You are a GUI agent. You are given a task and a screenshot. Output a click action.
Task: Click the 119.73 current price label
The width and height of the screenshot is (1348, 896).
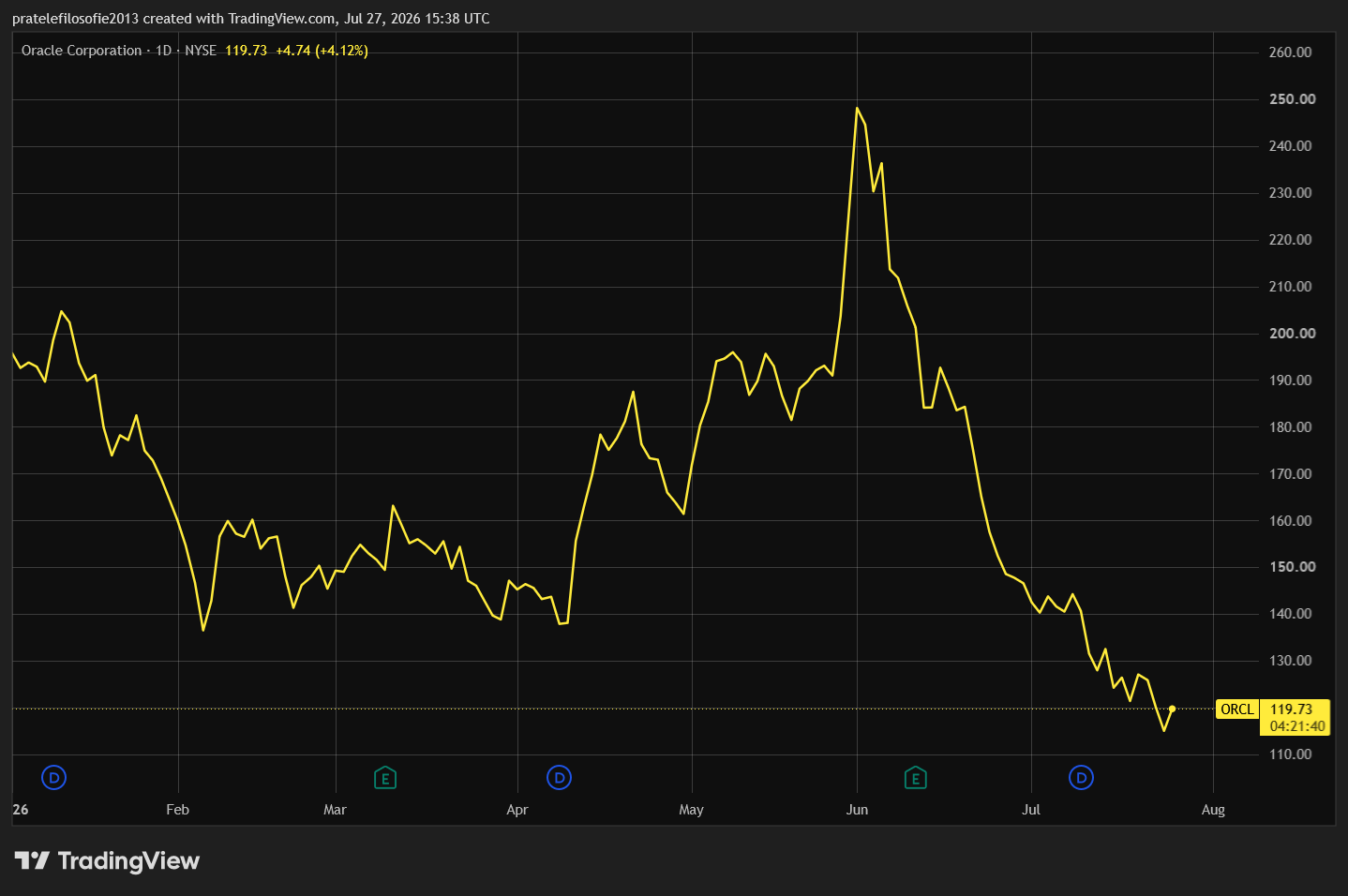1291,709
